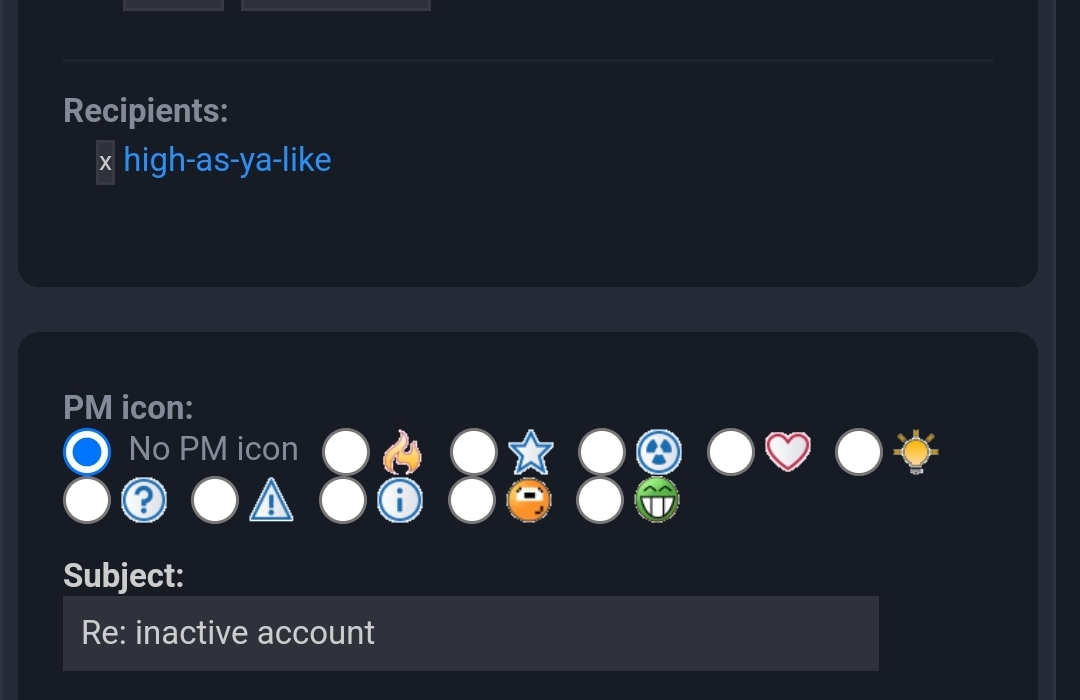Screen dimensions: 1080x700
Task: Click the flame PM icon image
Action: 402,452
